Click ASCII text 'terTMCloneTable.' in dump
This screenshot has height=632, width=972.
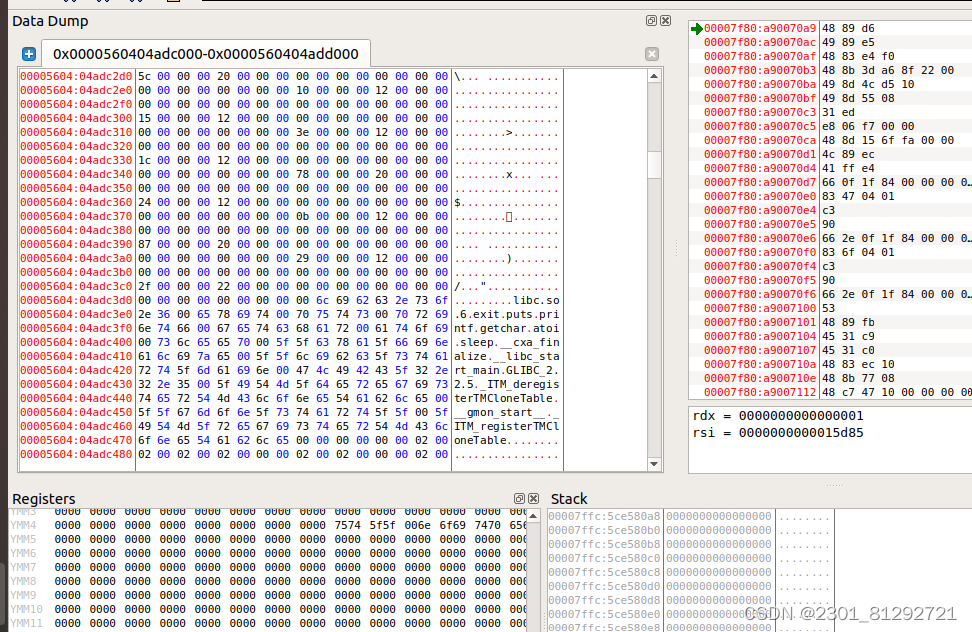click(506, 398)
